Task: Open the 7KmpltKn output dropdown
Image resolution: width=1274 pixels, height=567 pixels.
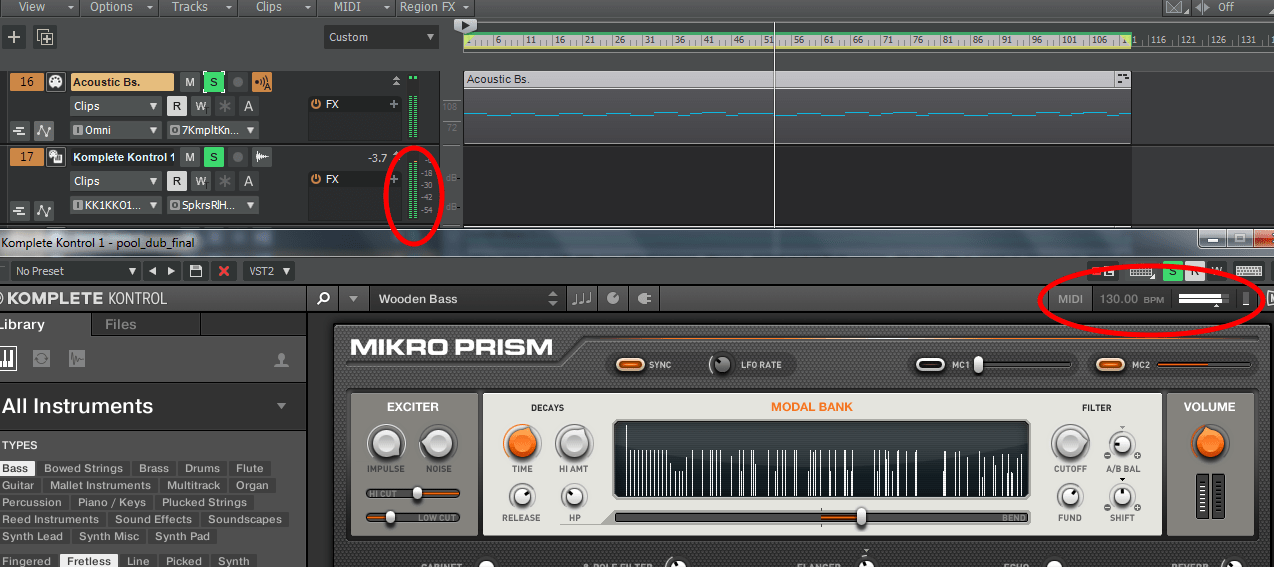Action: click(212, 130)
